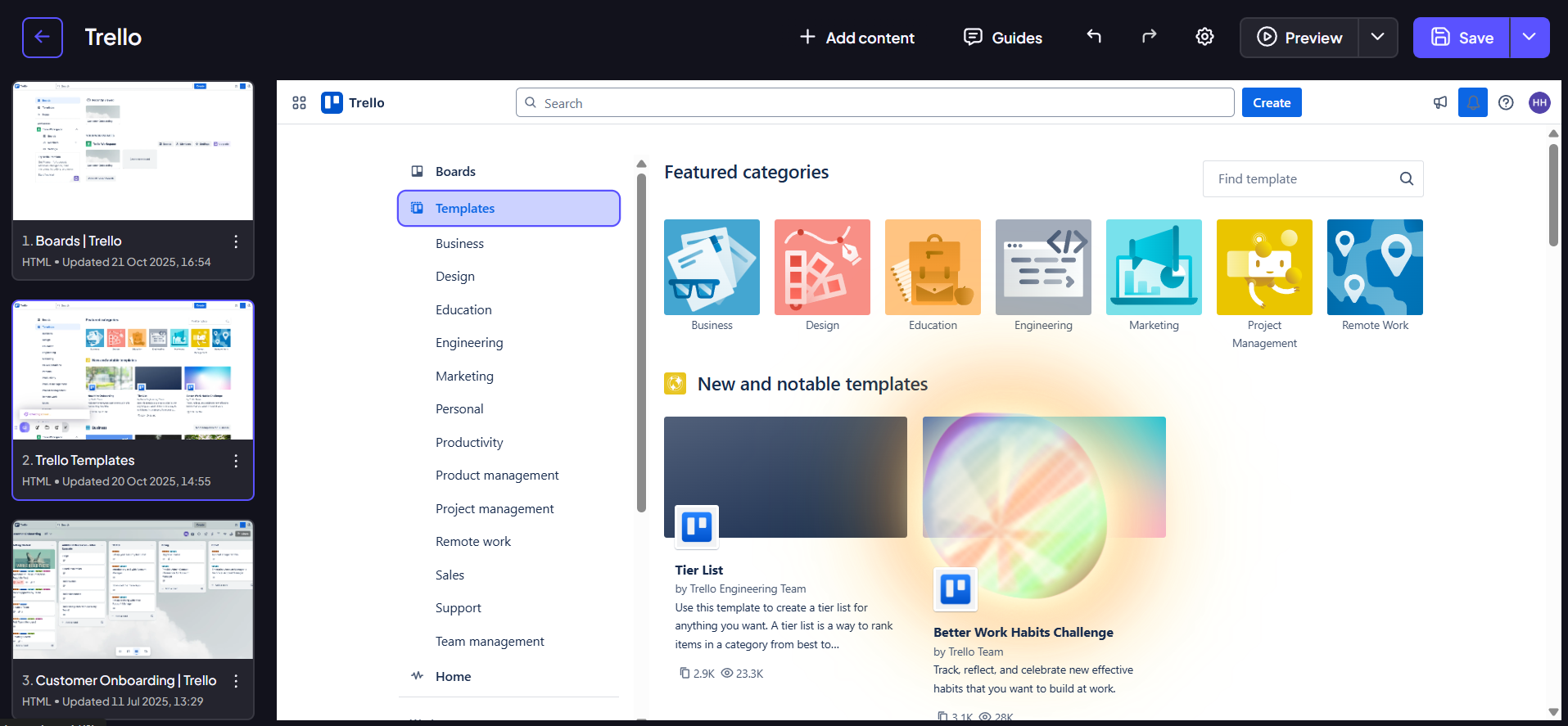This screenshot has width=1568, height=726.
Task: Open the HH account avatar
Action: (1539, 102)
